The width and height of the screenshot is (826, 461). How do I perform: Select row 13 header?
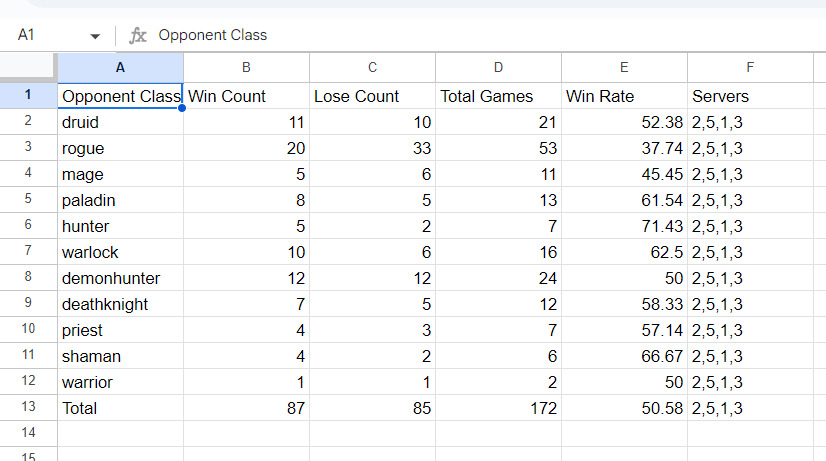point(28,407)
